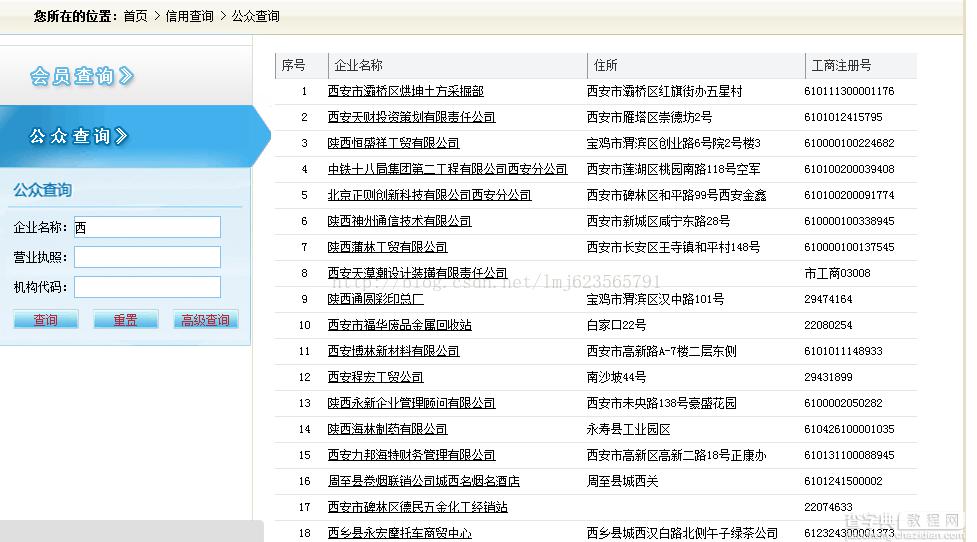The image size is (977, 542).
Task: Select registration number 6101012415795
Action: (x=843, y=117)
